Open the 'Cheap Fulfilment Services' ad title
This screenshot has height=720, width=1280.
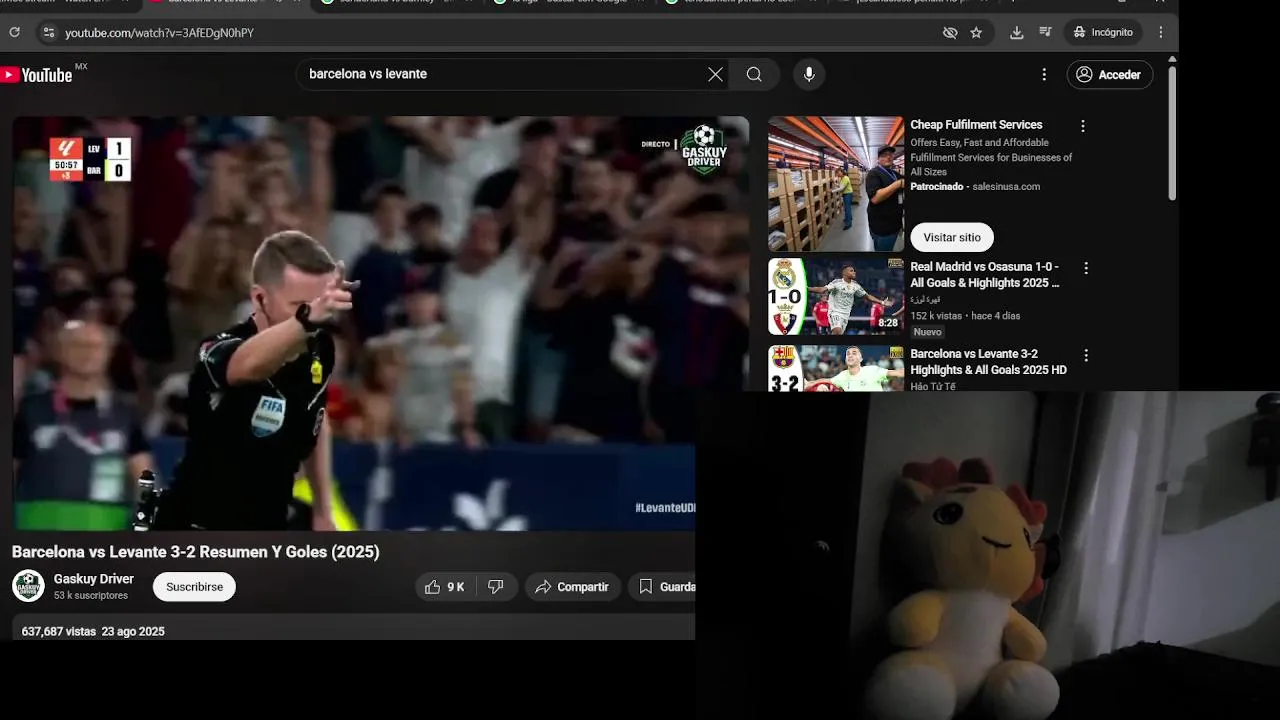(976, 125)
